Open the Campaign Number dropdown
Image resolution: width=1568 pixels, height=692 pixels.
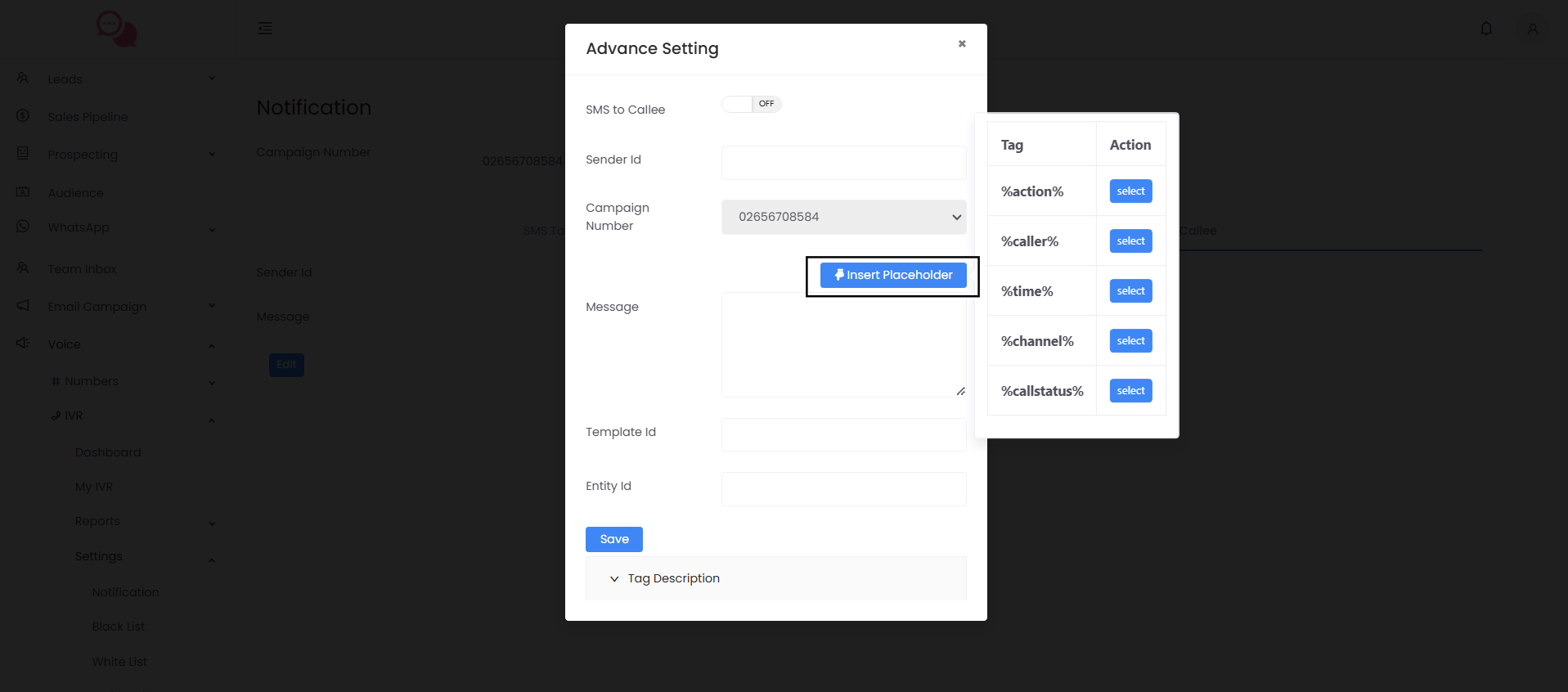(843, 217)
